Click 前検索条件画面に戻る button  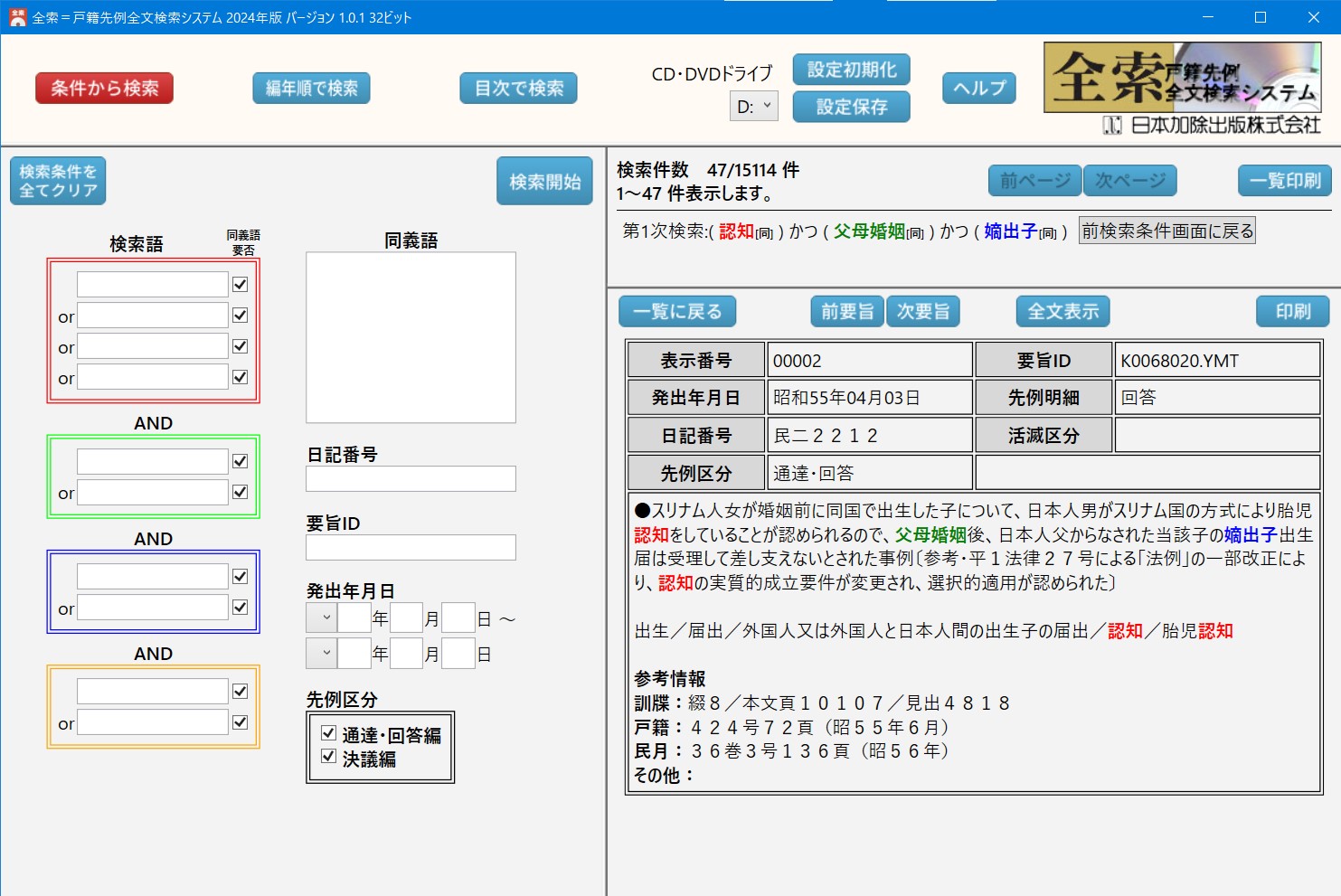click(x=1166, y=231)
